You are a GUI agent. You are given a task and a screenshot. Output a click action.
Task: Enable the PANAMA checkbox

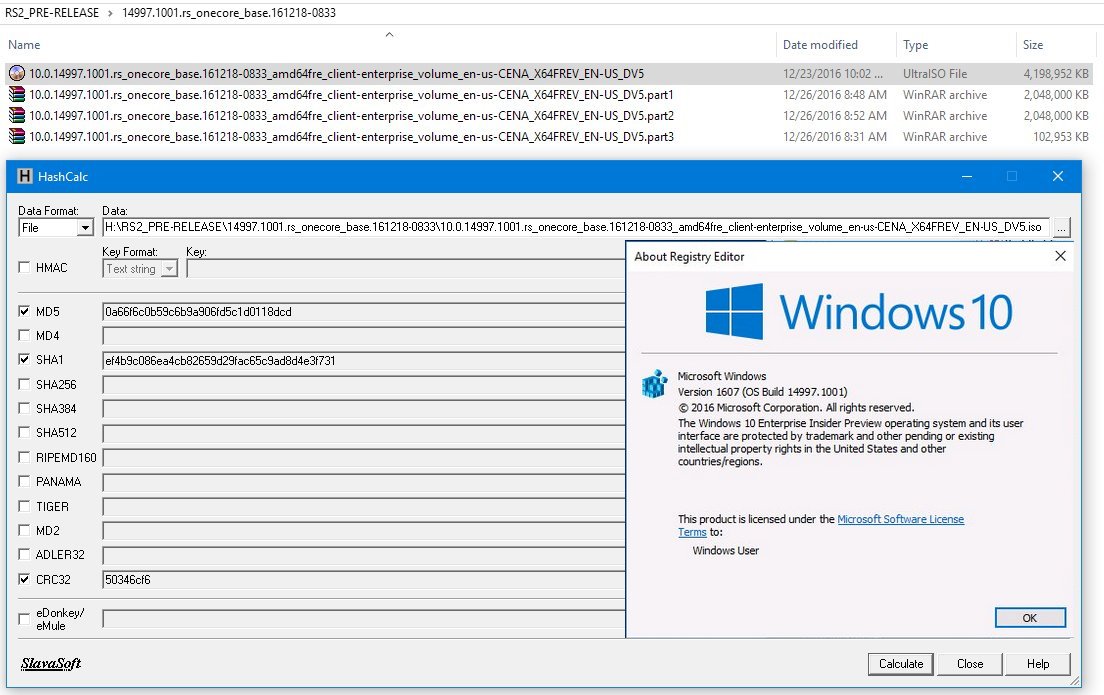24,482
